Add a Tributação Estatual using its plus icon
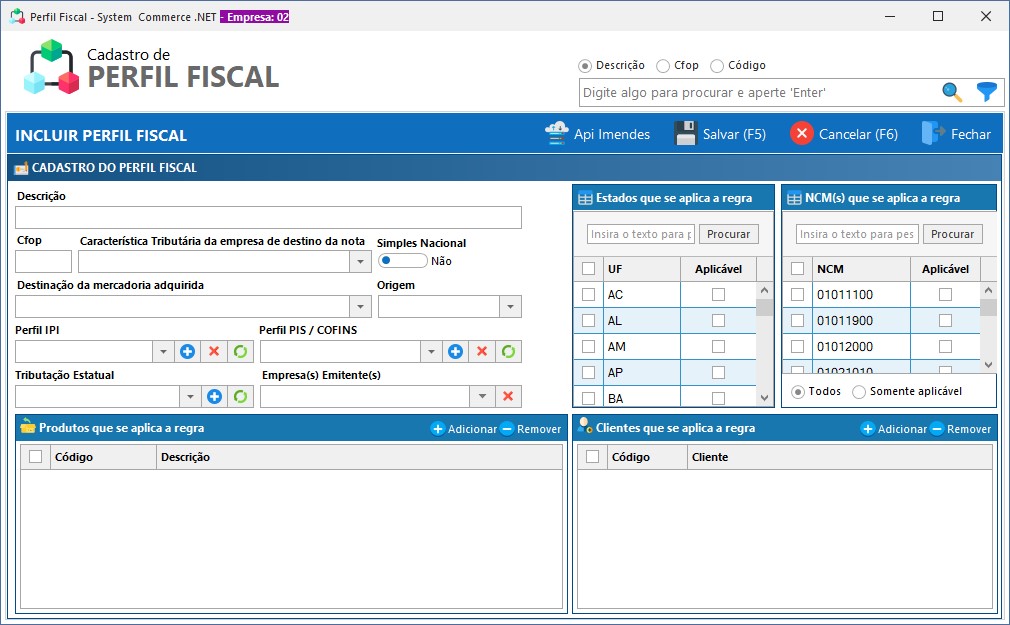The image size is (1010, 625). (x=213, y=396)
